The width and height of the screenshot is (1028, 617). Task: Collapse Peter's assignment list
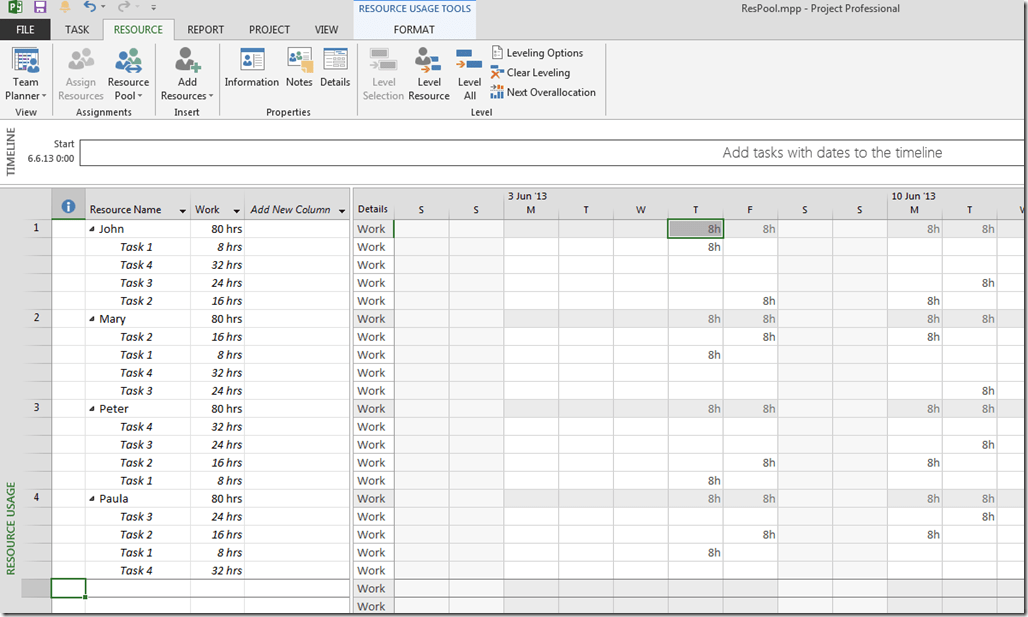pyautogui.click(x=92, y=409)
